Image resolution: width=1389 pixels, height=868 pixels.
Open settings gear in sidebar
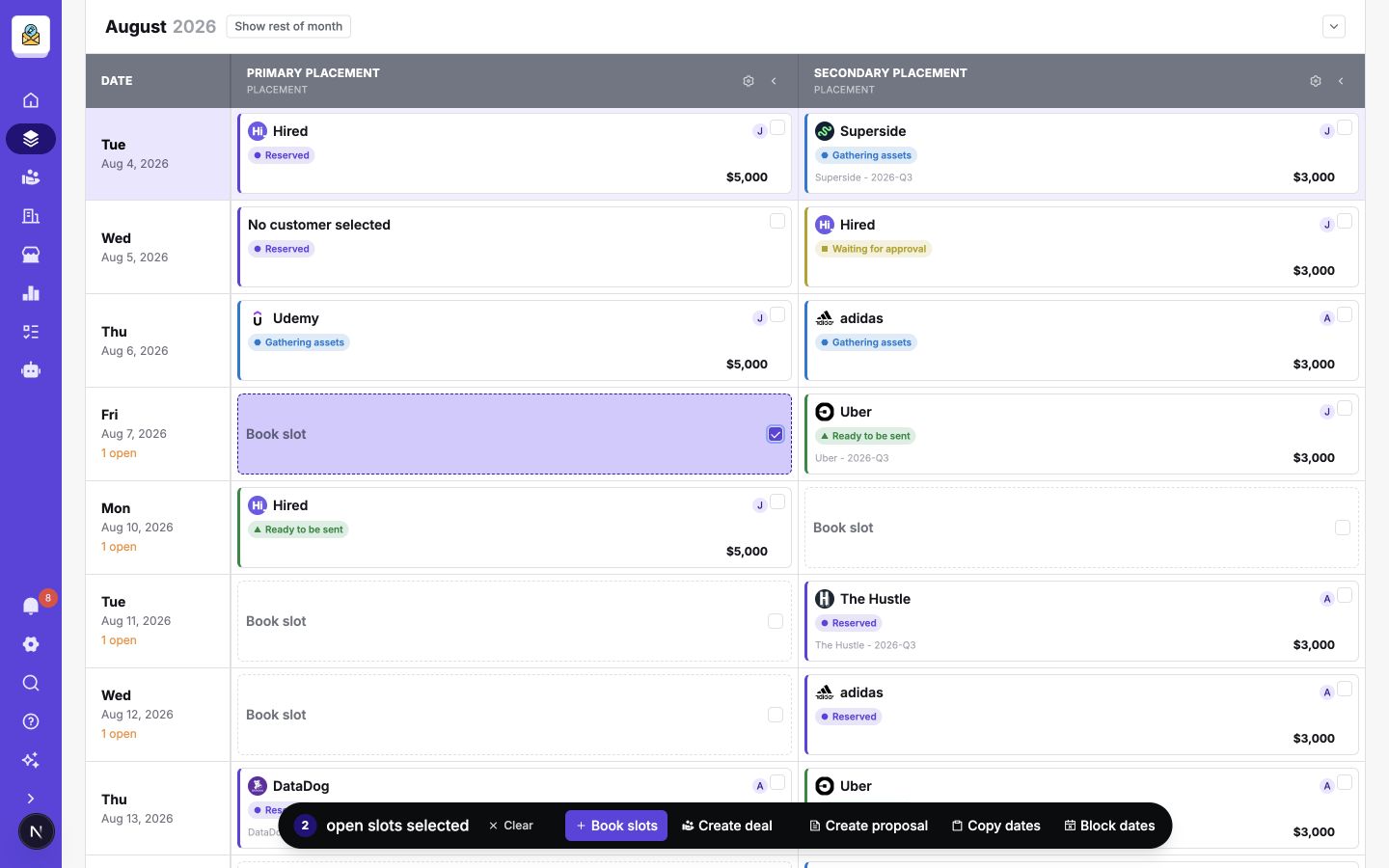click(31, 644)
